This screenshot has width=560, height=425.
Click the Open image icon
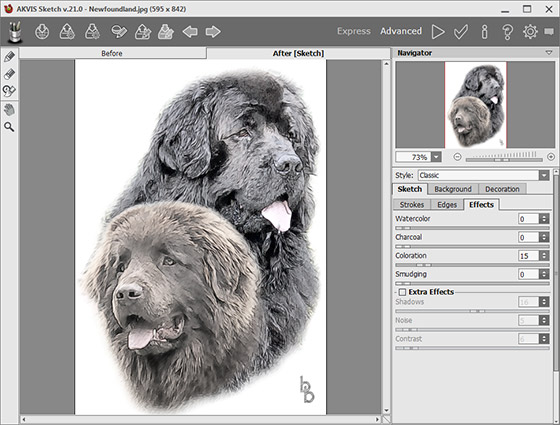tap(42, 31)
